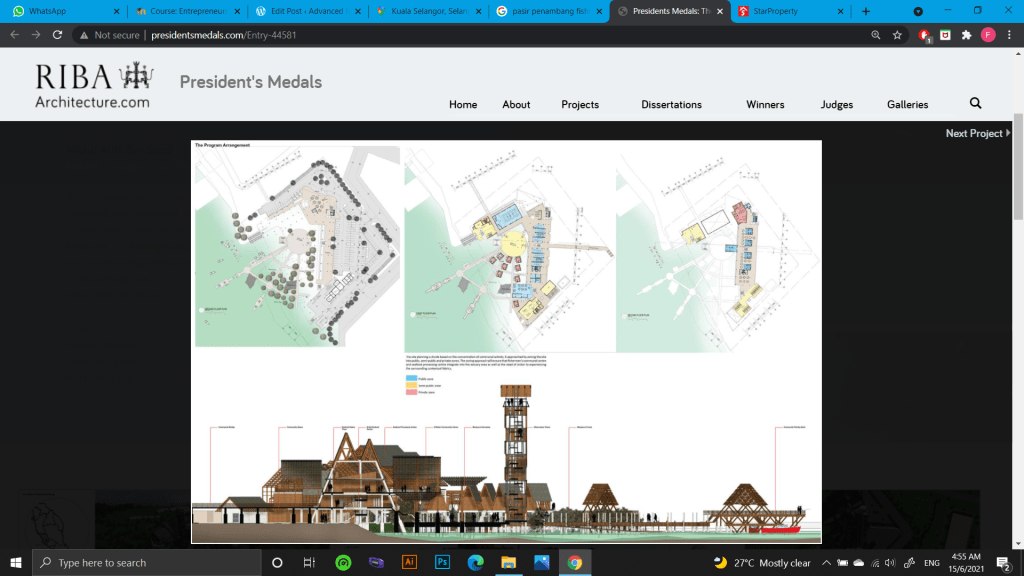Launch Photoshop from the taskbar
This screenshot has width=1024, height=576.
coord(441,563)
